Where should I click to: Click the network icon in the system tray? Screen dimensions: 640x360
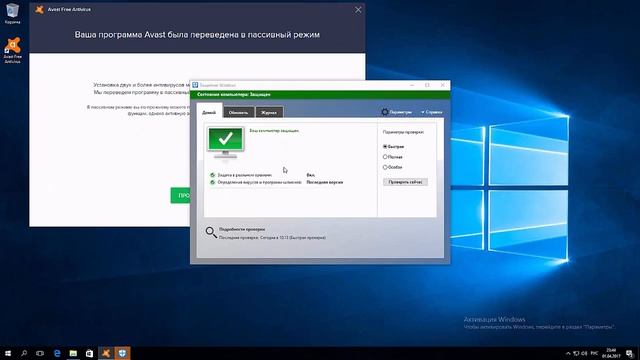[x=576, y=353]
